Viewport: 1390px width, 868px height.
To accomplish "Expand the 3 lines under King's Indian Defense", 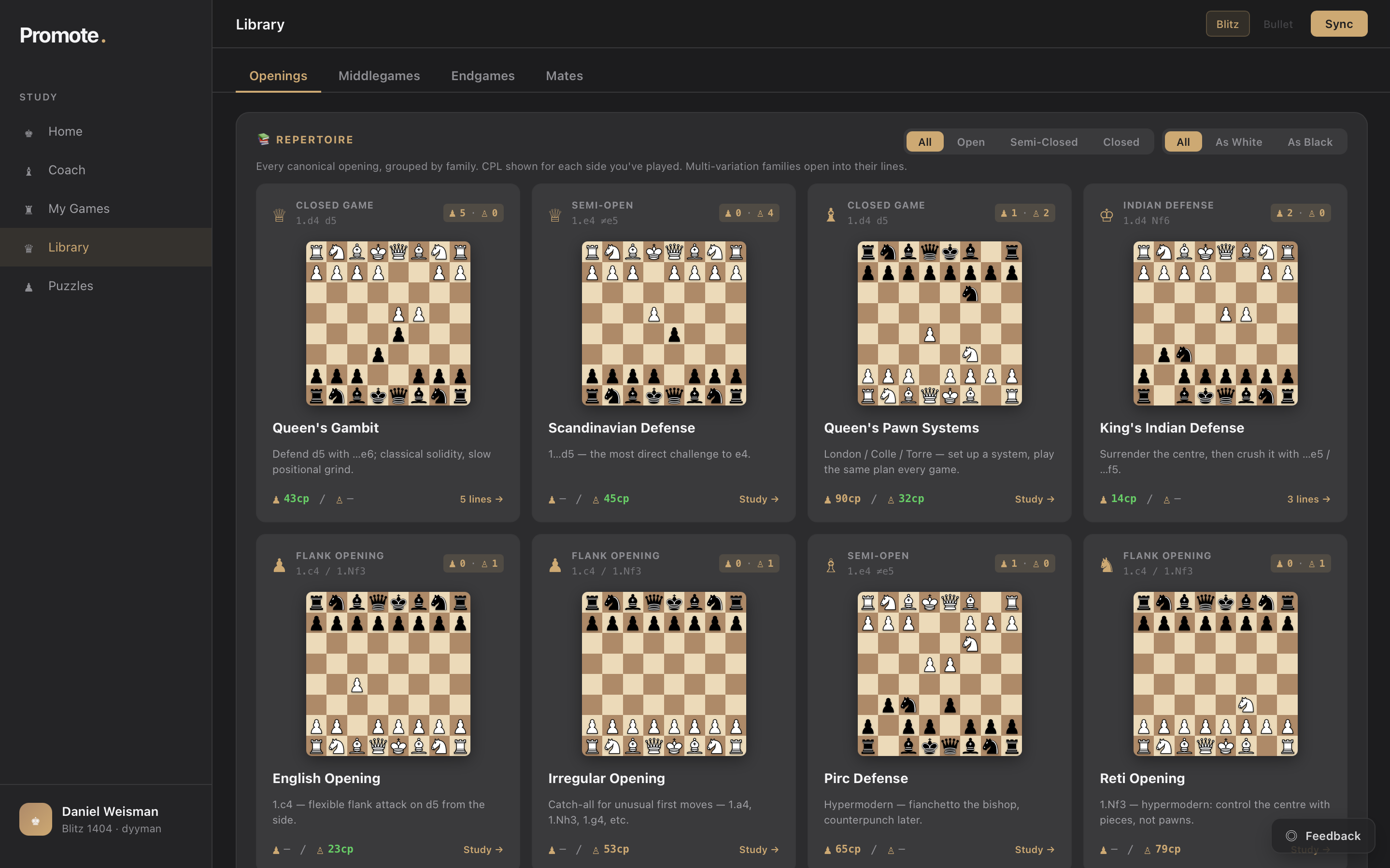I will 1308,499.
